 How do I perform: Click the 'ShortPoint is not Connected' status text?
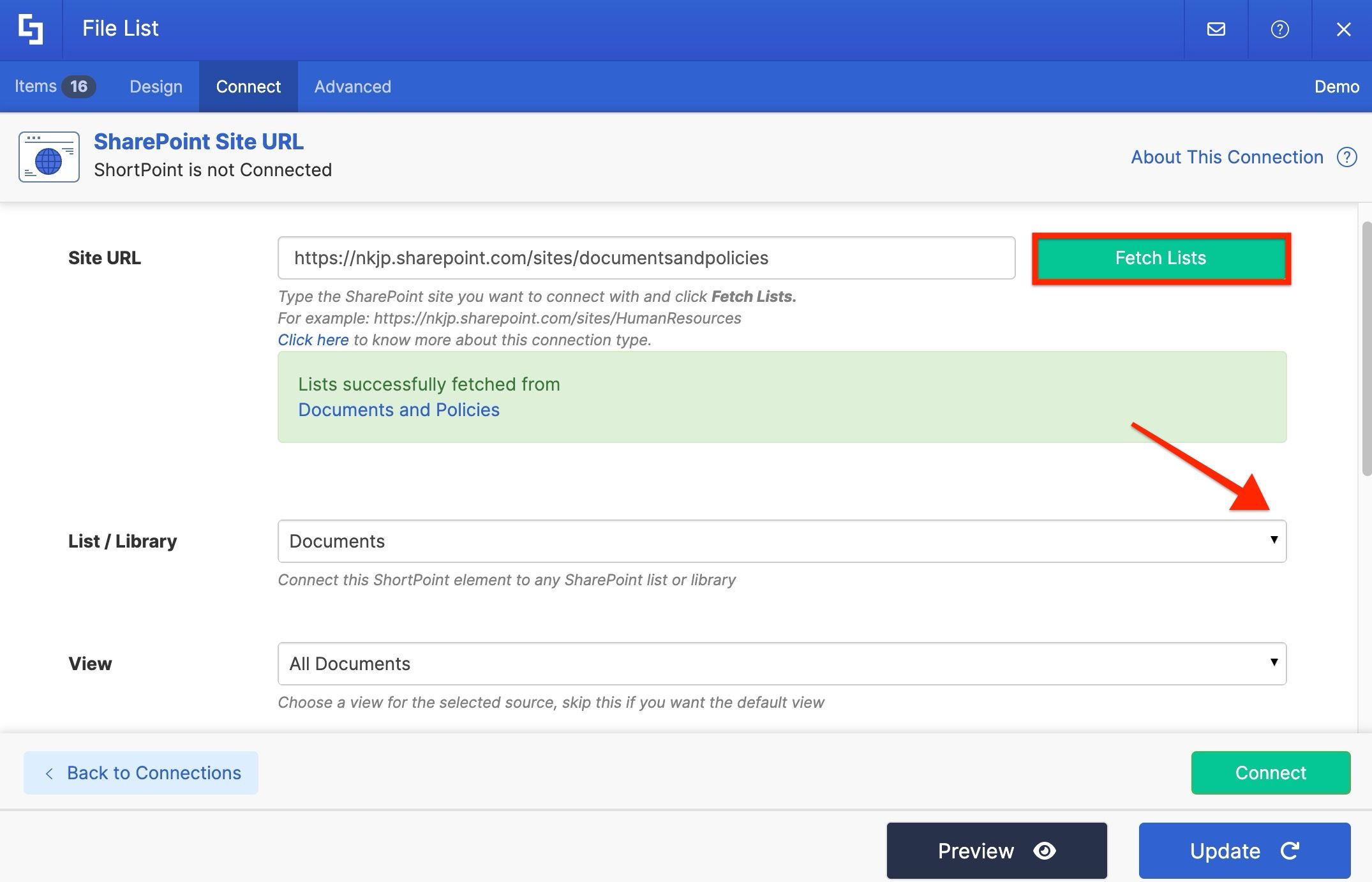[213, 170]
